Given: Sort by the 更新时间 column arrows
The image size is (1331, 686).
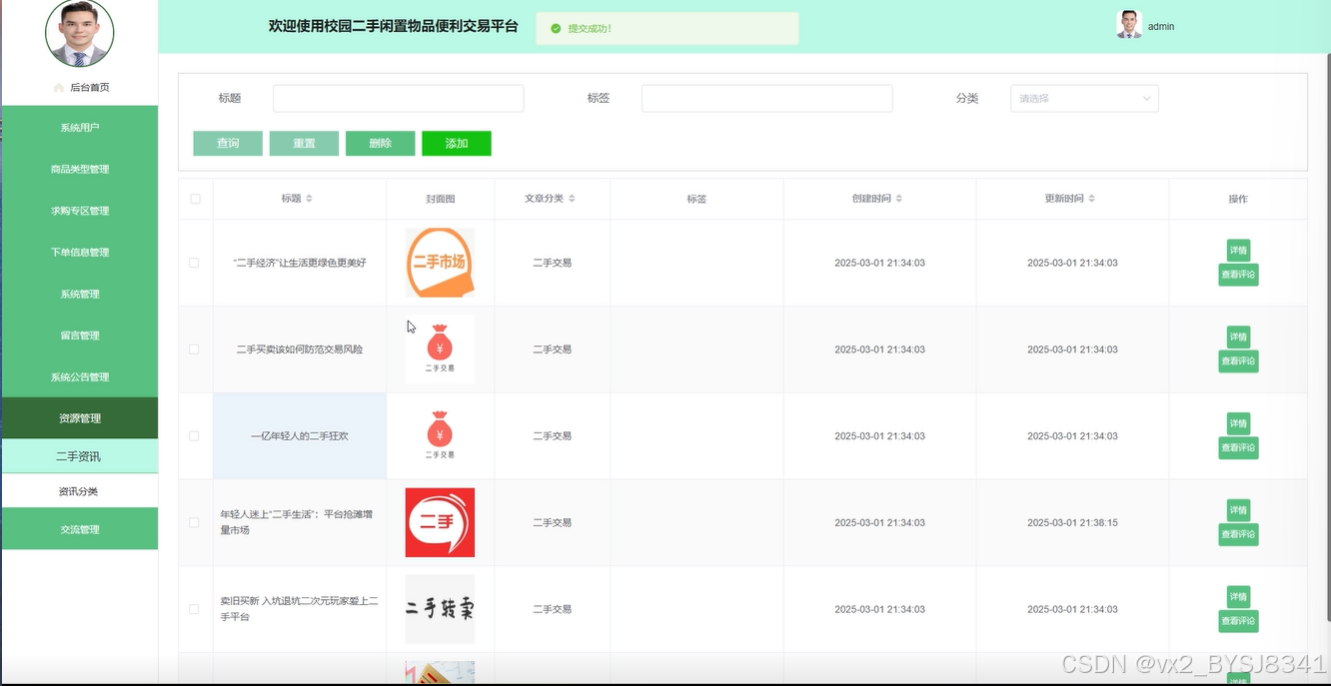Looking at the screenshot, I should click(x=1092, y=199).
